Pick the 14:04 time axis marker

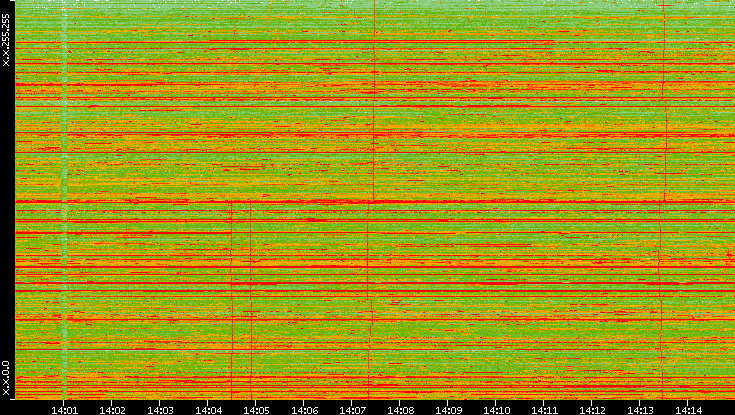pos(208,409)
